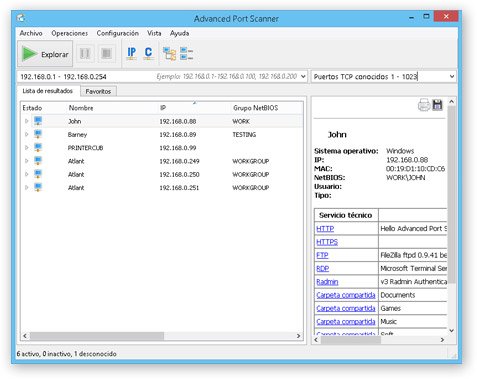Open the RDP service link

[323, 269]
